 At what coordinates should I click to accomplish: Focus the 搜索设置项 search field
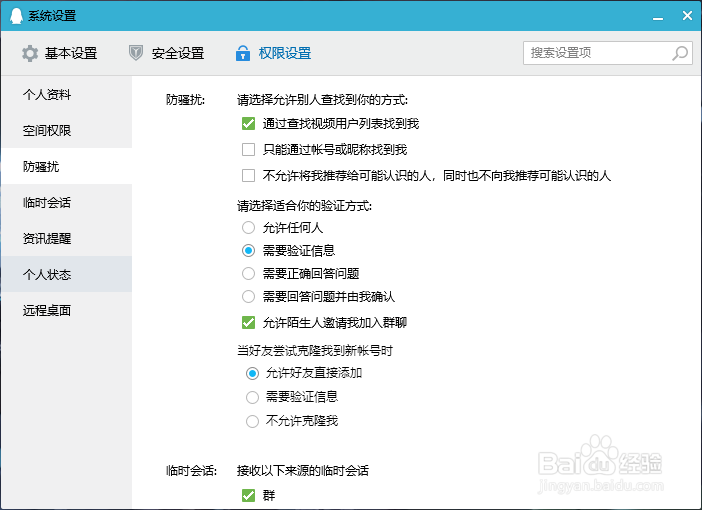(608, 53)
